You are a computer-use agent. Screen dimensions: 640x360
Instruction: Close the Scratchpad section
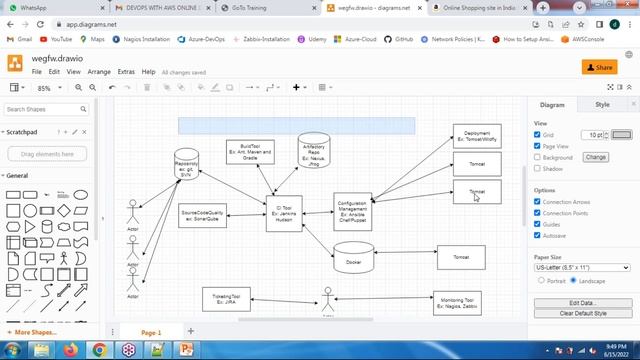[84, 132]
